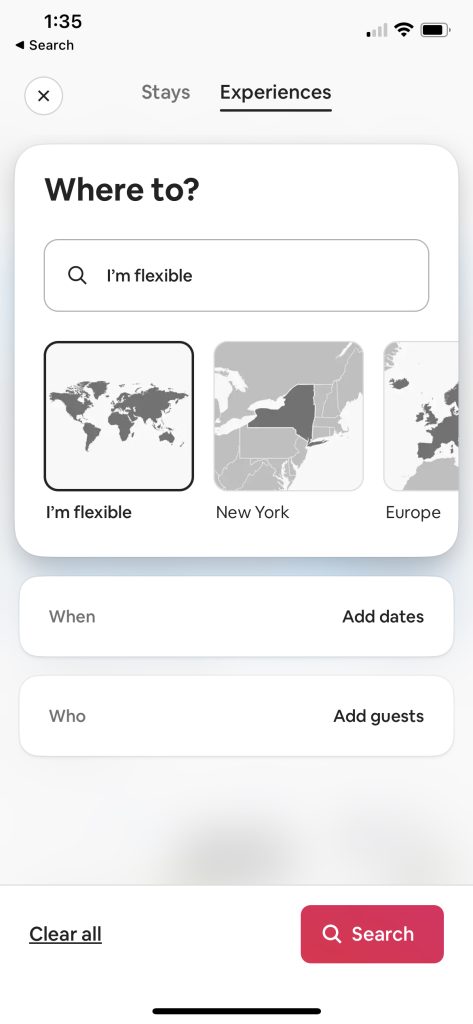Open Add guests option

tap(378, 716)
